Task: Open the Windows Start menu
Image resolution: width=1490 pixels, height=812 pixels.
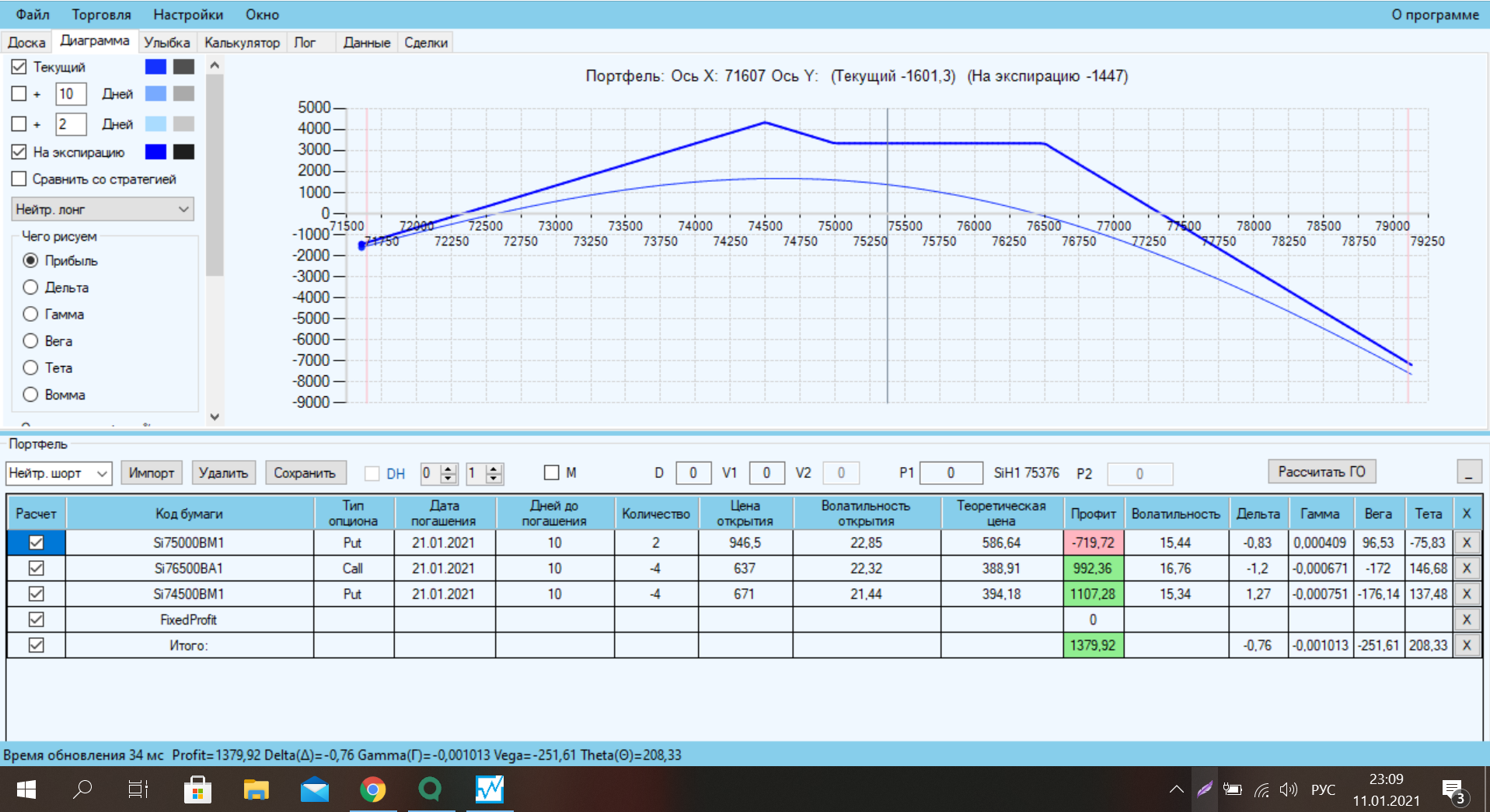Action: (x=26, y=789)
